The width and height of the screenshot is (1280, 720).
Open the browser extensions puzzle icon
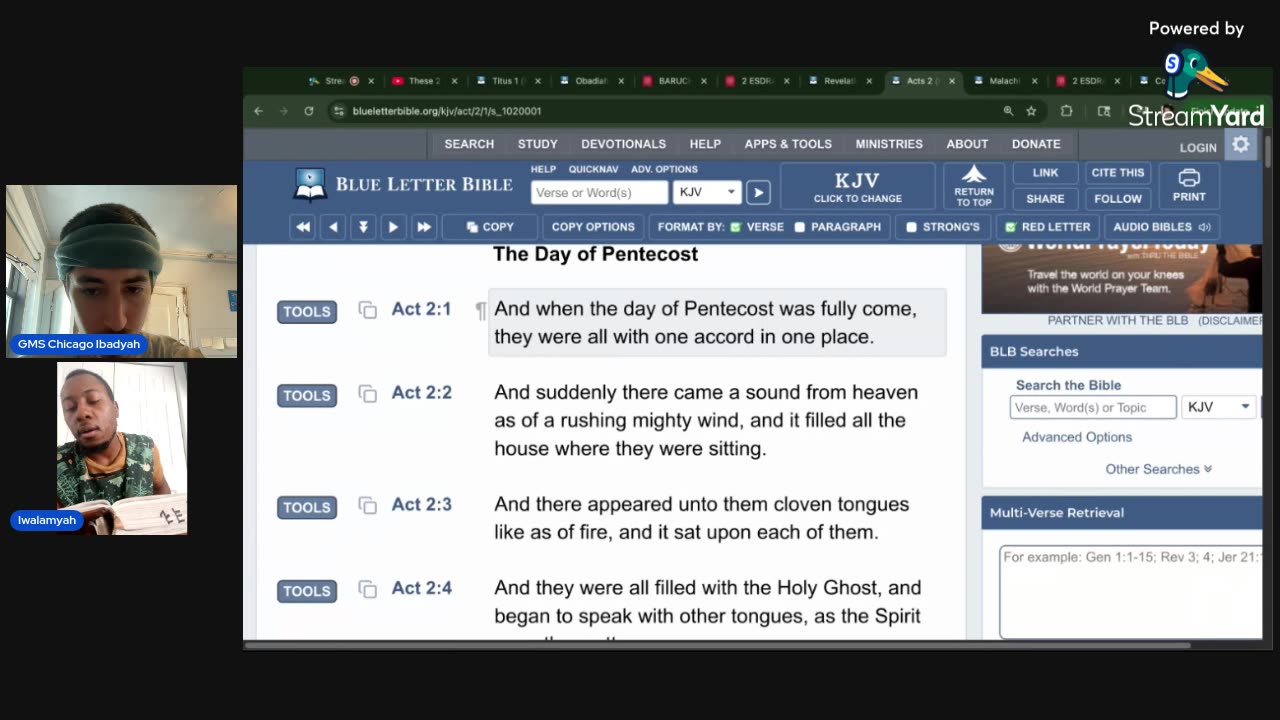tap(1066, 111)
